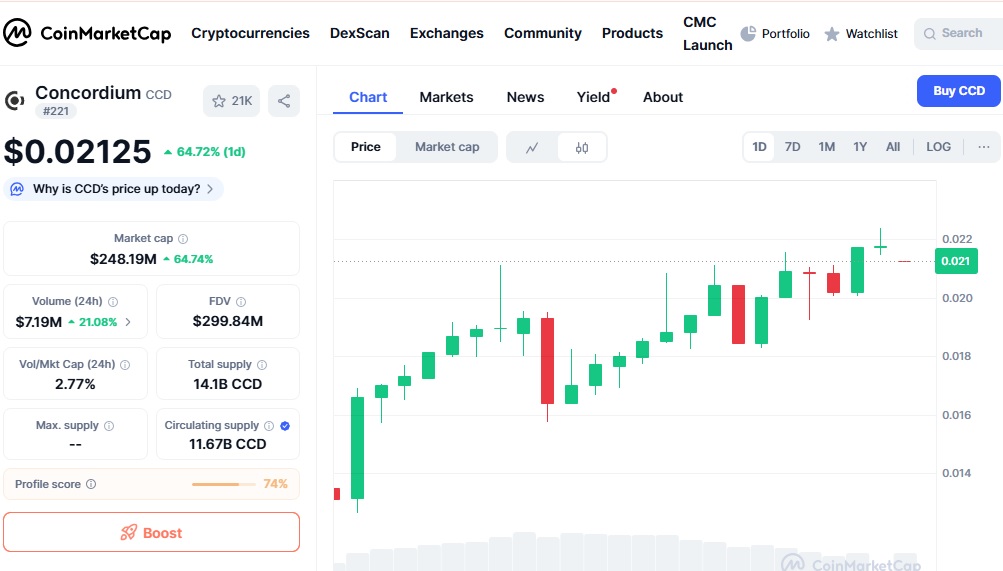
Task: Open the chart more options ellipsis
Action: (983, 147)
